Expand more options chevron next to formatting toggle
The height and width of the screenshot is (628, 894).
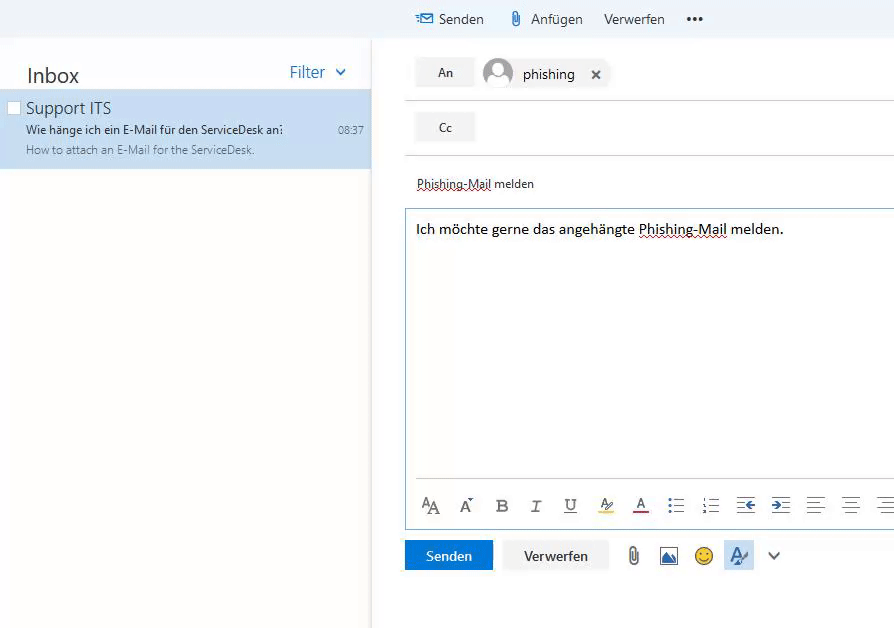[x=774, y=556]
